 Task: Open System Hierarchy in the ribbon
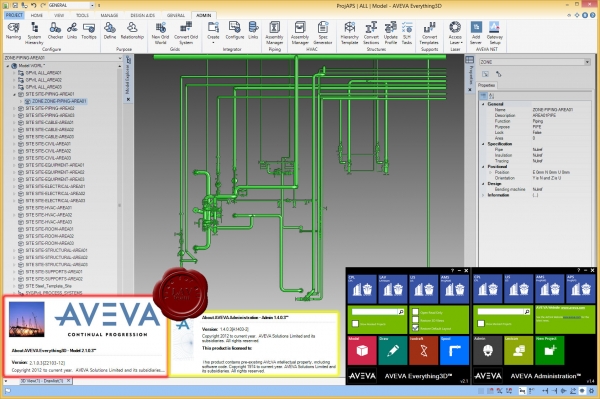coord(34,33)
